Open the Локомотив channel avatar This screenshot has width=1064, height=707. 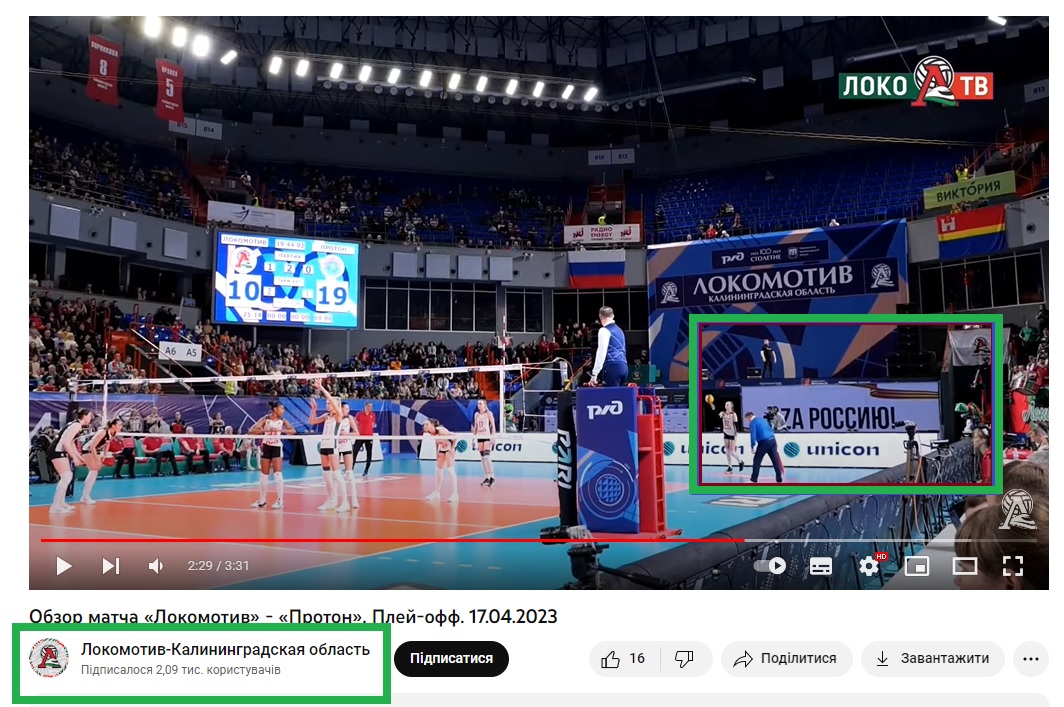coord(49,658)
